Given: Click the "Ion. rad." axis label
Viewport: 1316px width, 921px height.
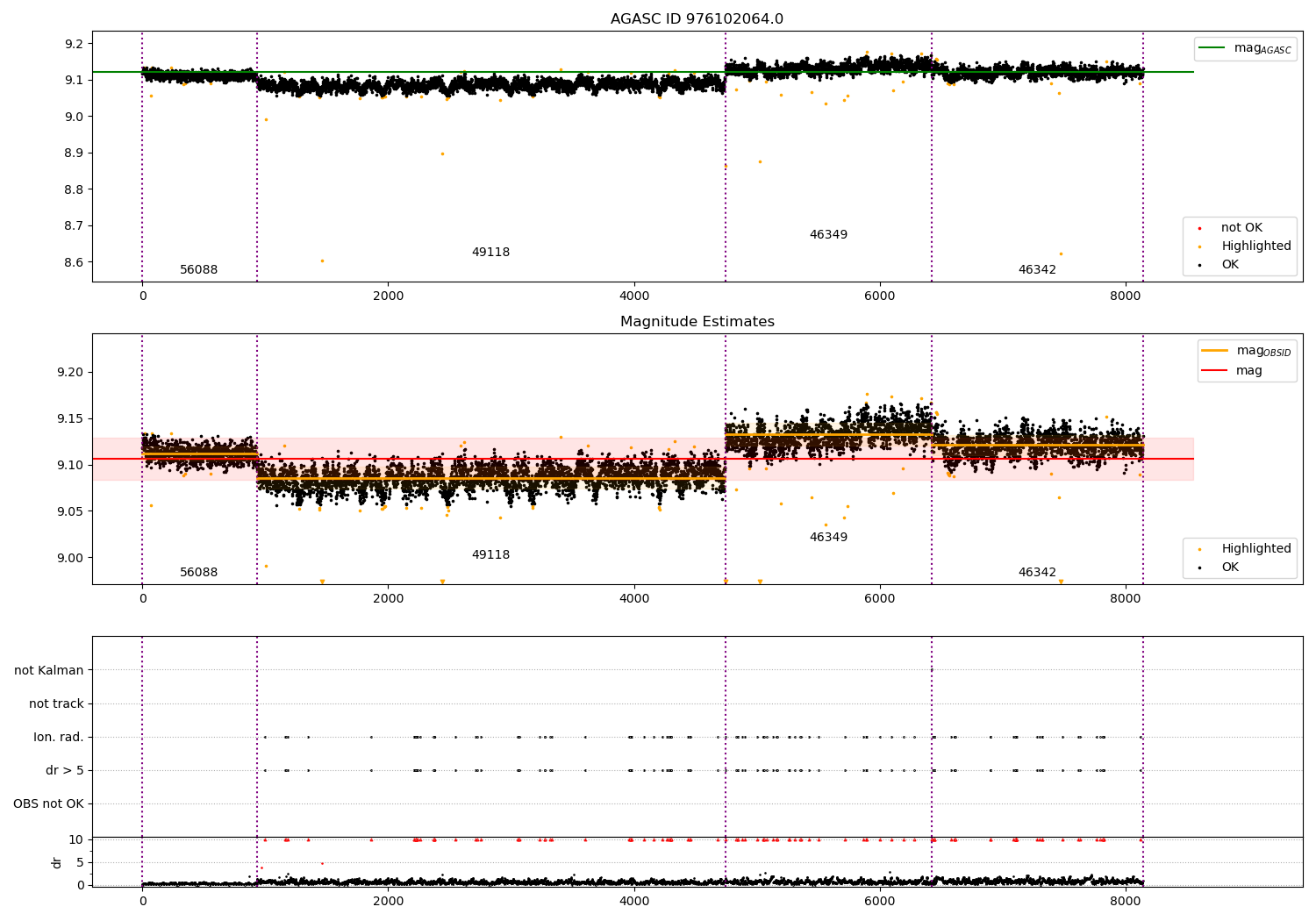Looking at the screenshot, I should click(59, 738).
